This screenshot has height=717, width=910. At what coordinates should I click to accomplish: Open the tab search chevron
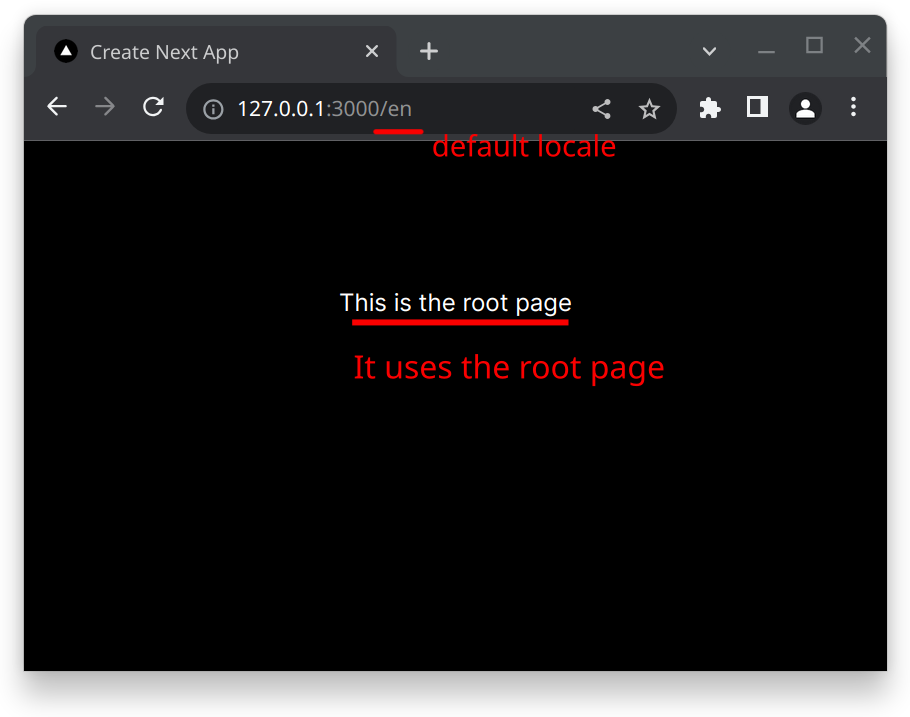(x=709, y=51)
